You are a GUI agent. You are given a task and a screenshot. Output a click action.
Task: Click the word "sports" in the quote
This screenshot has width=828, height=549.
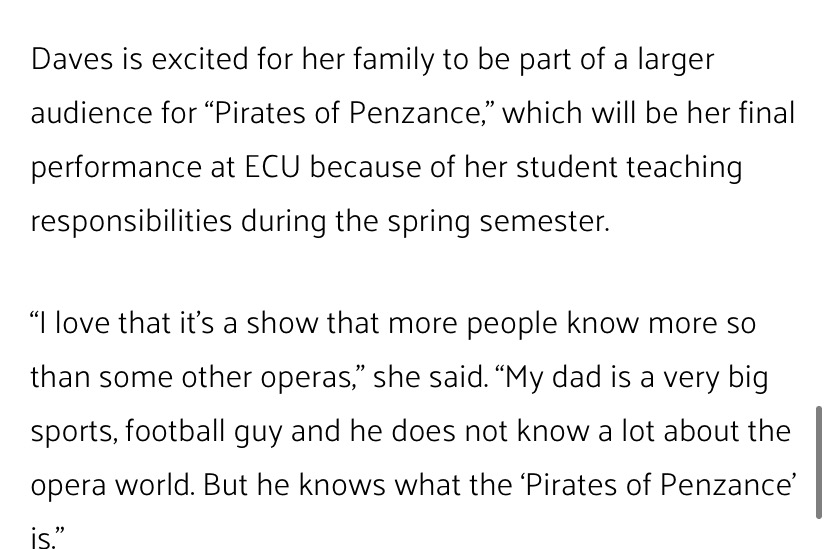tap(67, 431)
